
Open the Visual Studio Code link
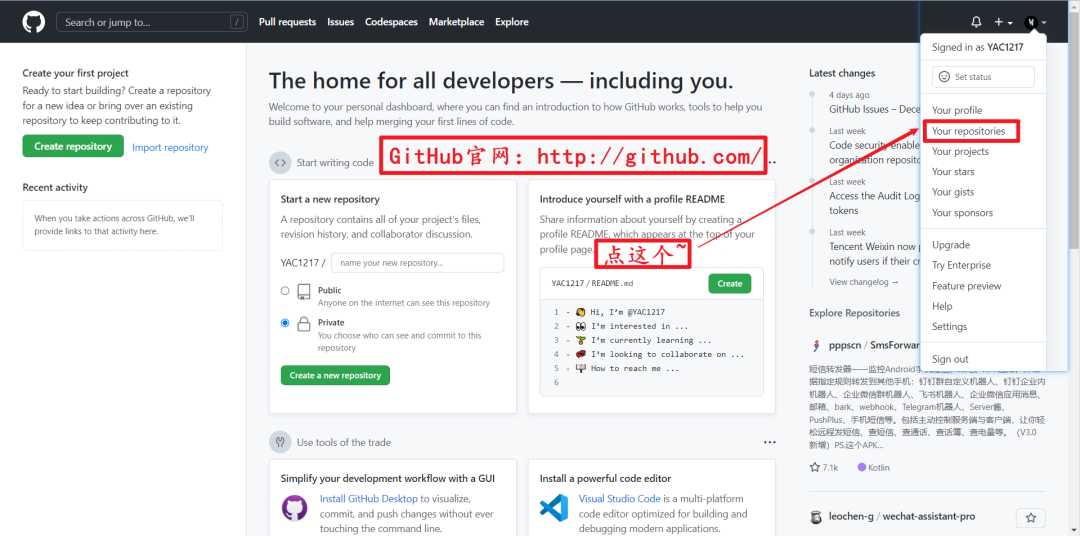click(x=619, y=499)
